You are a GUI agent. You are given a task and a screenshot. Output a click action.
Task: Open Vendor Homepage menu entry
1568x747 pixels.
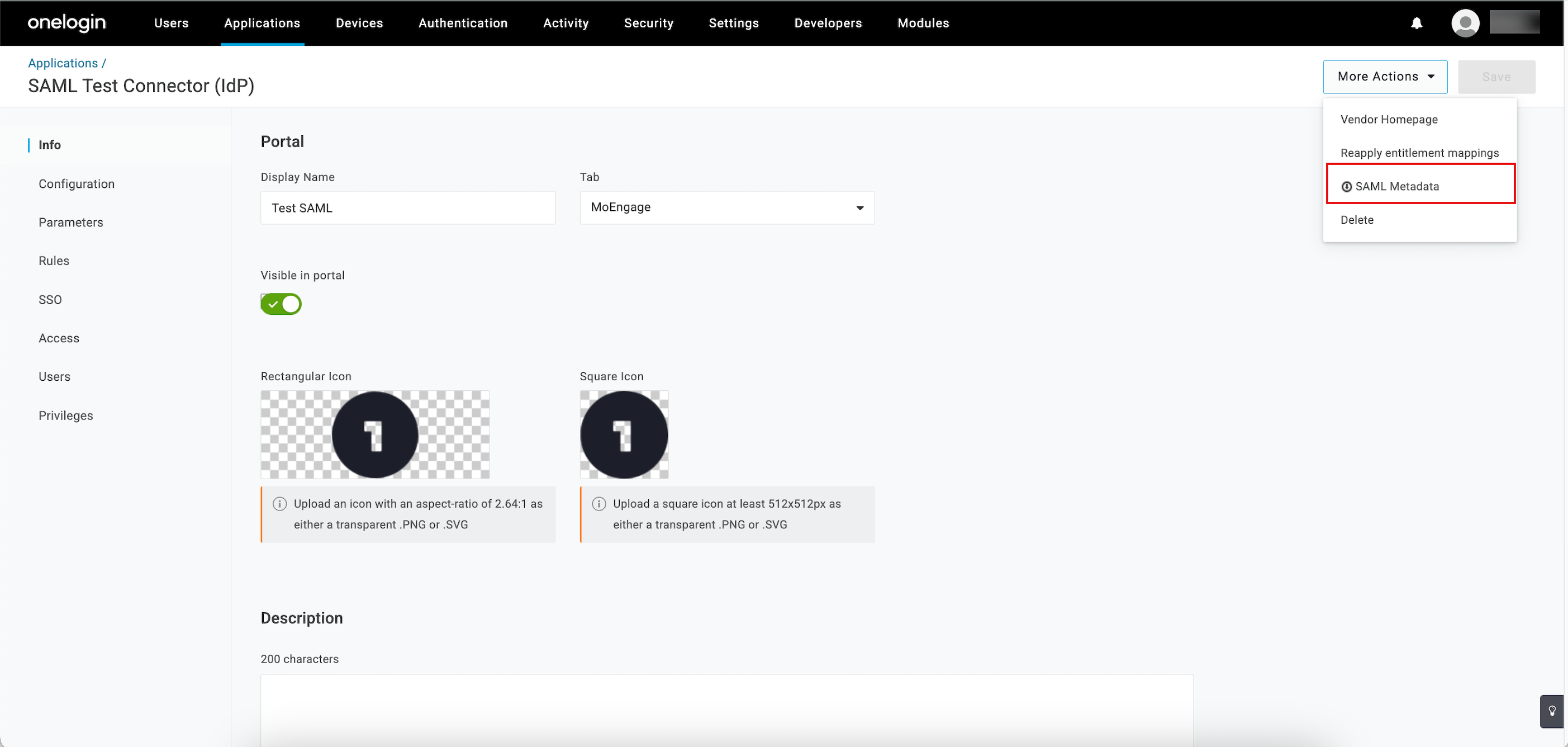click(1389, 120)
